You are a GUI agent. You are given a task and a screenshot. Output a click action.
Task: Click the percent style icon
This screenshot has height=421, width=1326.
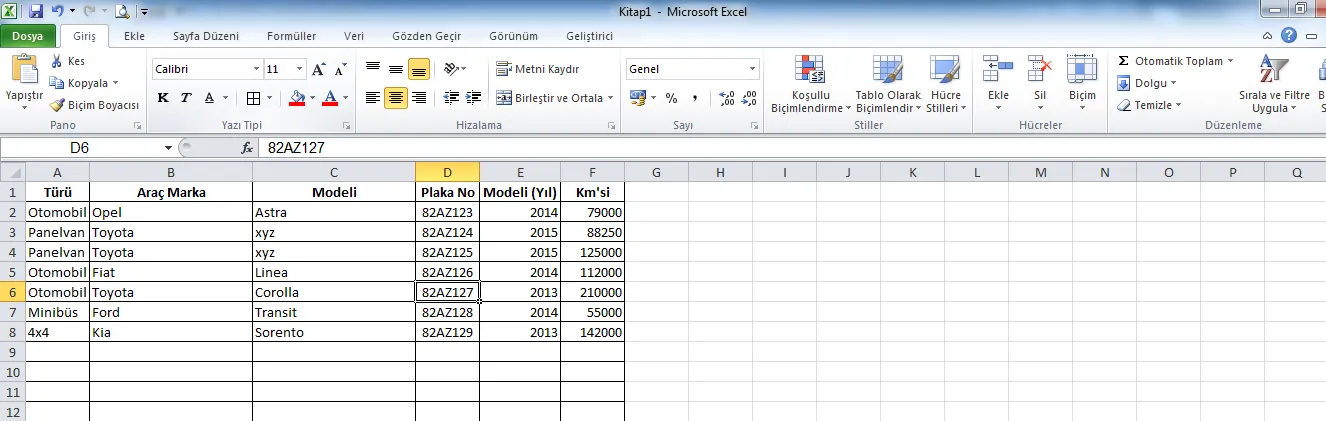(x=671, y=98)
